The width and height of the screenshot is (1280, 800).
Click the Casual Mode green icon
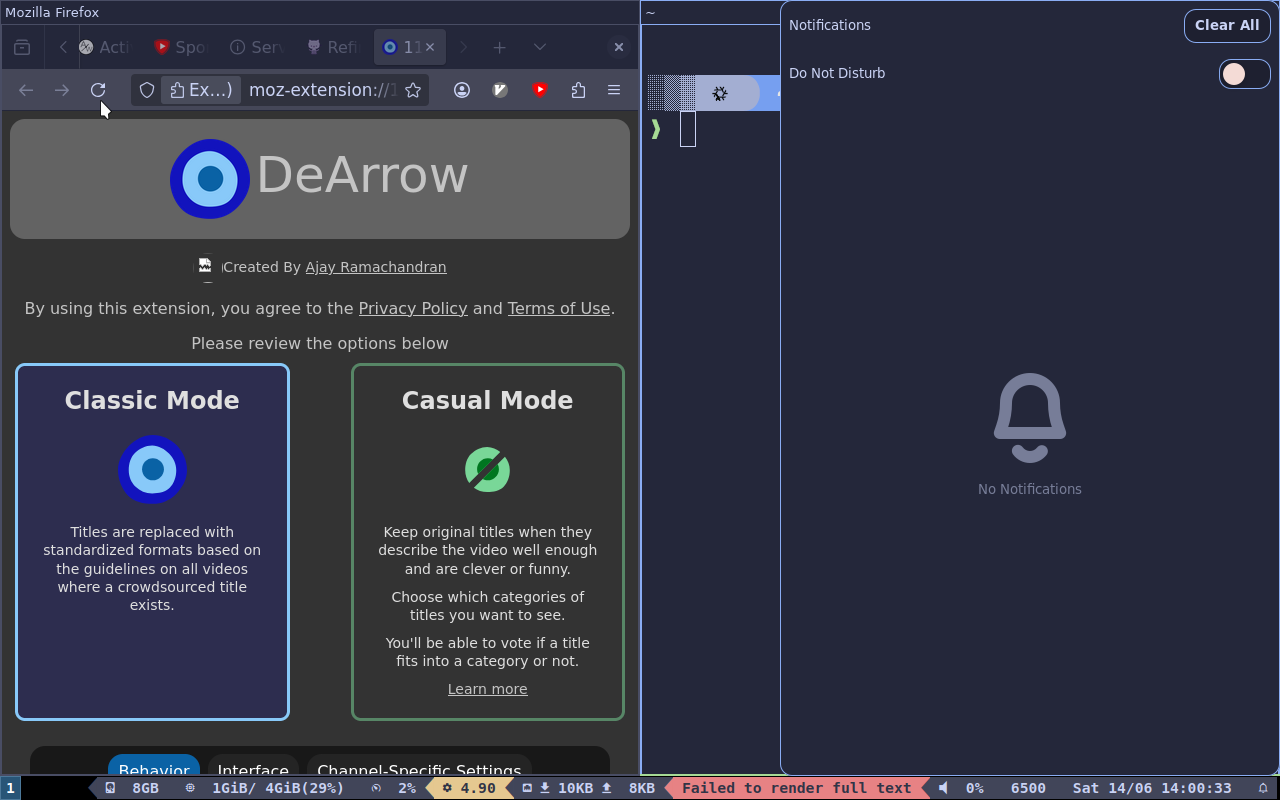[x=487, y=469]
